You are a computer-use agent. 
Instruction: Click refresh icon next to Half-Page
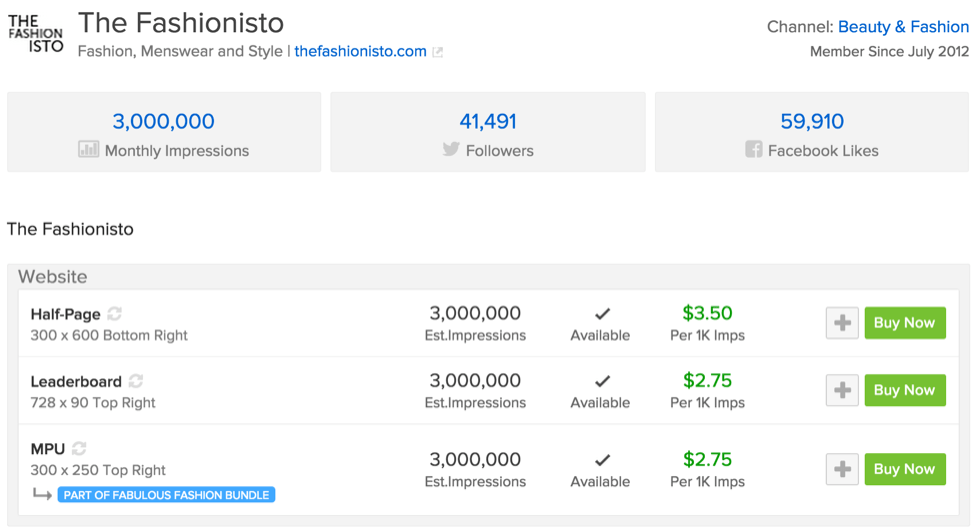pyautogui.click(x=114, y=313)
